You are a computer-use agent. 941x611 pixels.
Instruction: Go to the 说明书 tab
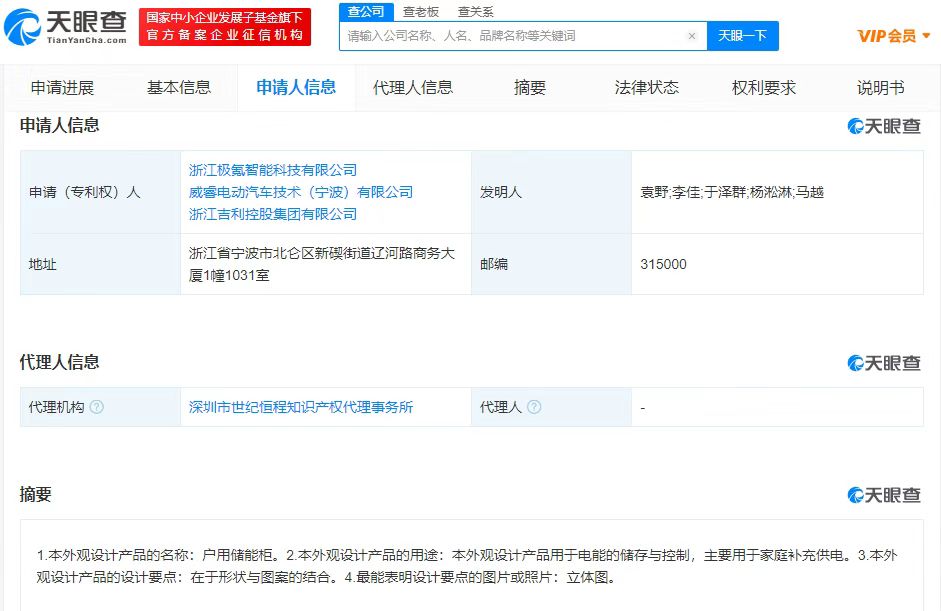(x=880, y=88)
